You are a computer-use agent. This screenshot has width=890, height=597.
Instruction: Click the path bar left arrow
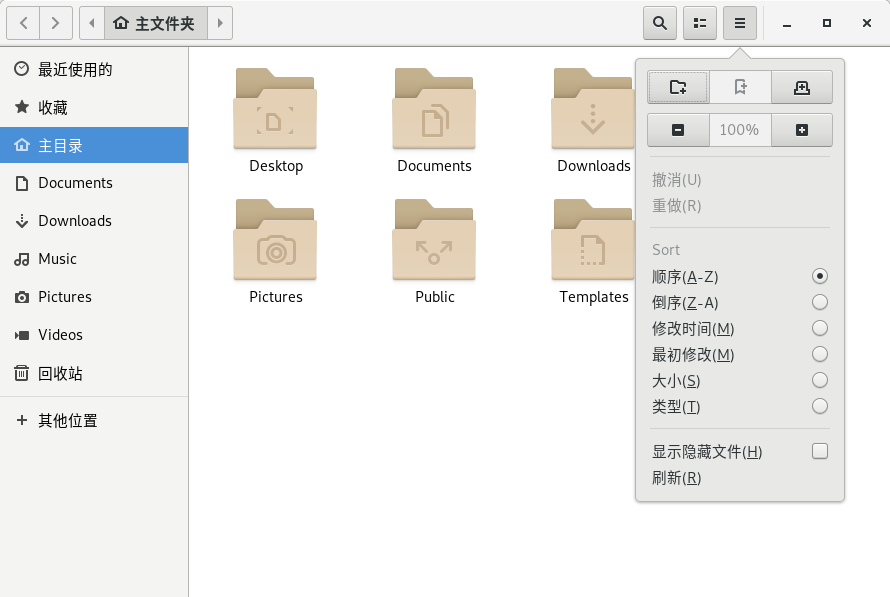click(91, 23)
